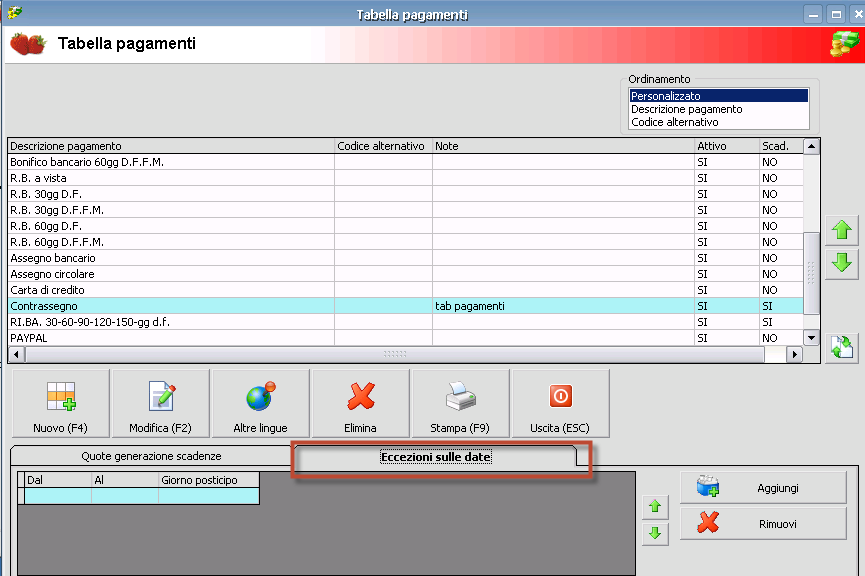Screen dimensions: 865x576
Task: Click the Dal cell in exceptions grid
Action: tap(58, 496)
